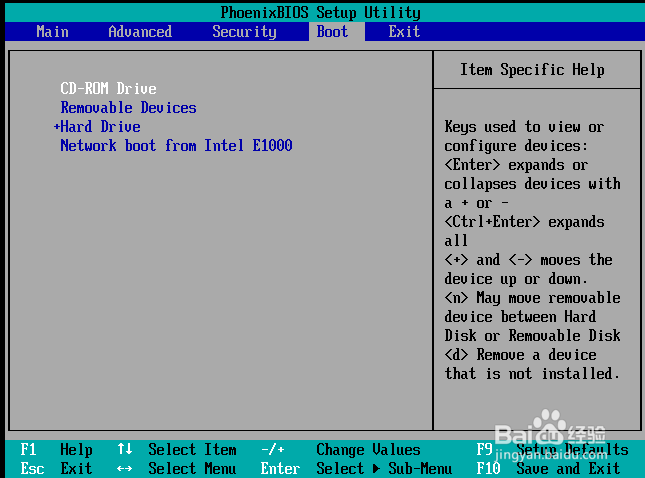
Task: Expand the plus sign beside Hard Drive
Action: coord(57,127)
